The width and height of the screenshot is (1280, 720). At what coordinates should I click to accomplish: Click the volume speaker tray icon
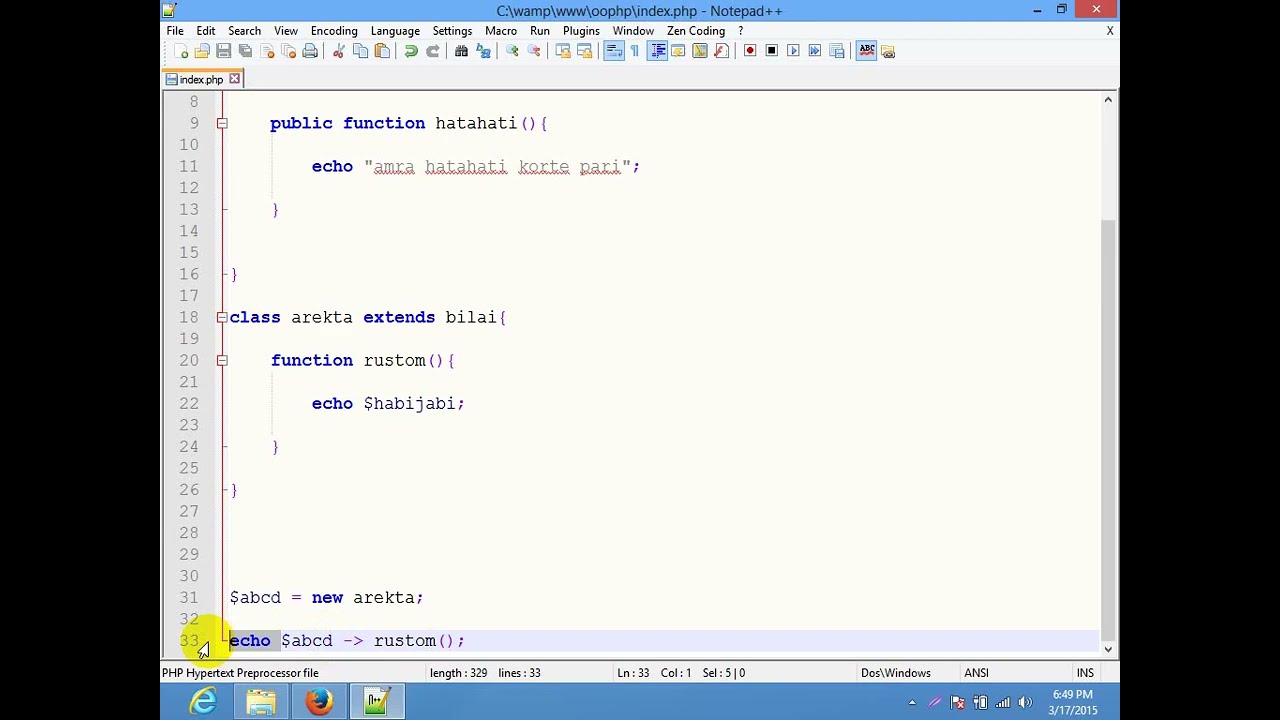[x=1024, y=703]
